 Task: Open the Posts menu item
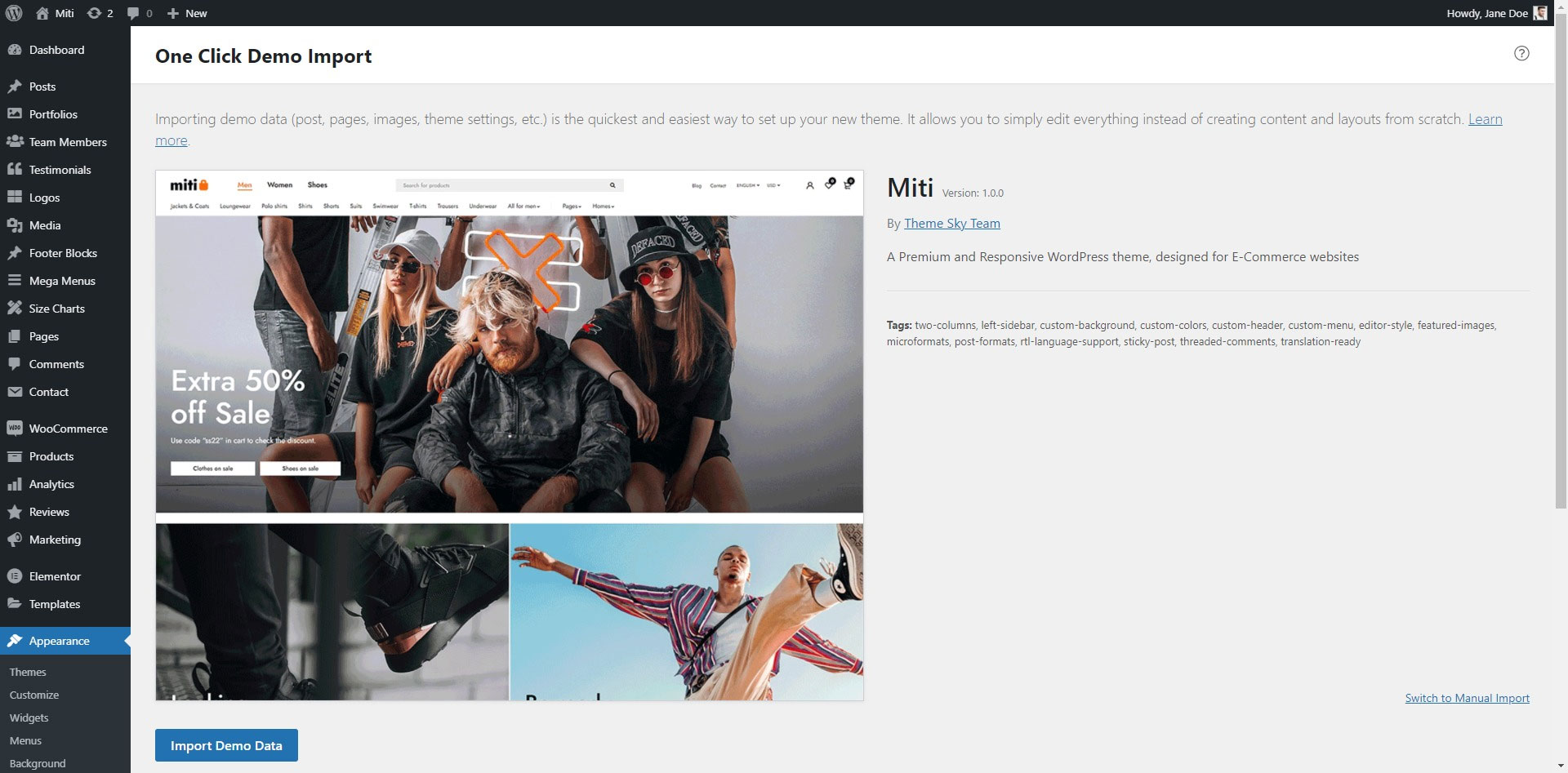65,87
